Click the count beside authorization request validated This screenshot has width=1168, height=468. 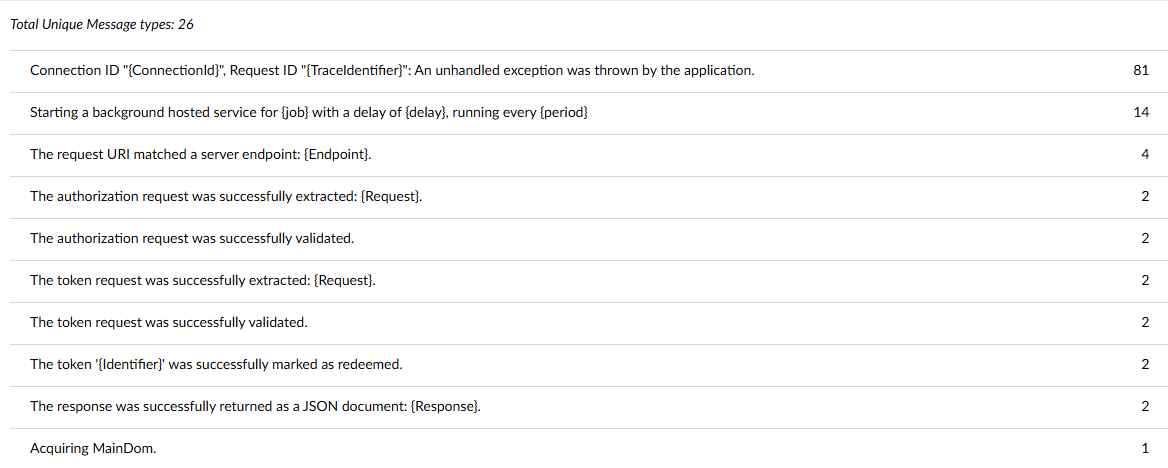tap(1145, 239)
